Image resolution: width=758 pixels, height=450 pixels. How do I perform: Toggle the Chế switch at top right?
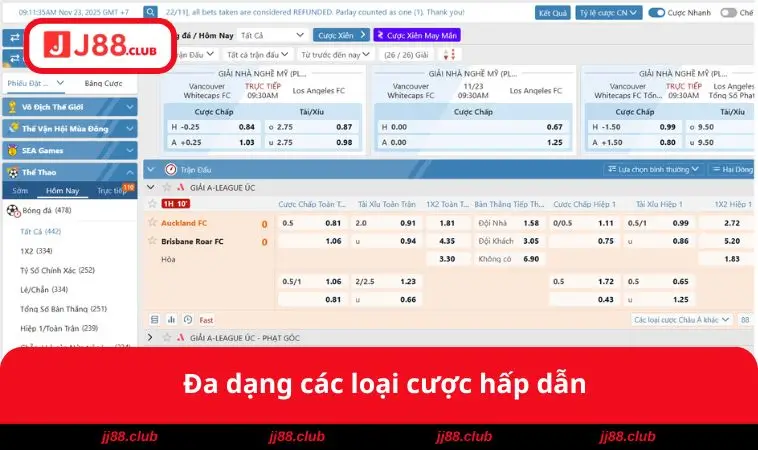728,13
